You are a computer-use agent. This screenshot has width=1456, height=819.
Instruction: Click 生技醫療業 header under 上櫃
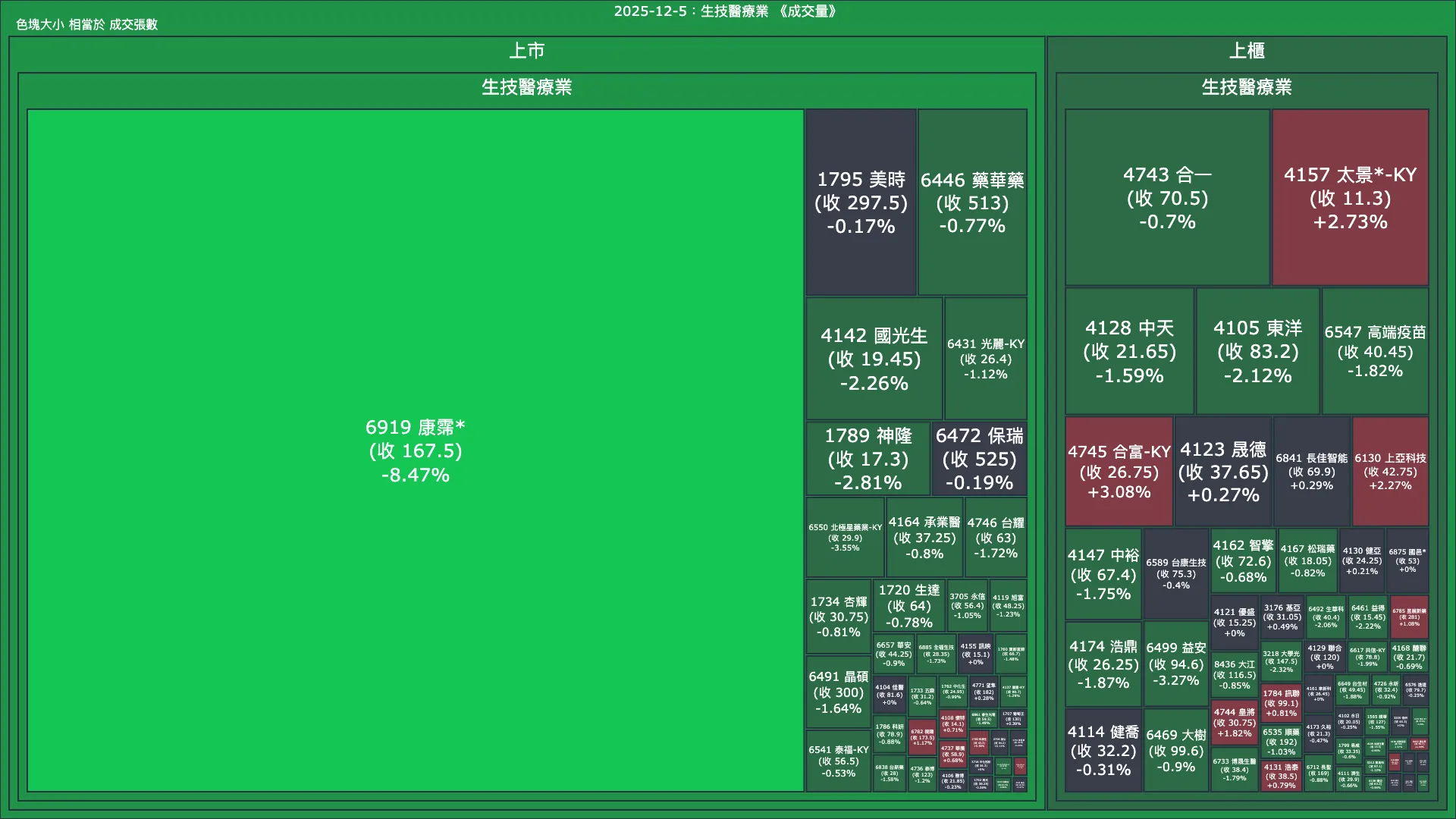click(1246, 87)
